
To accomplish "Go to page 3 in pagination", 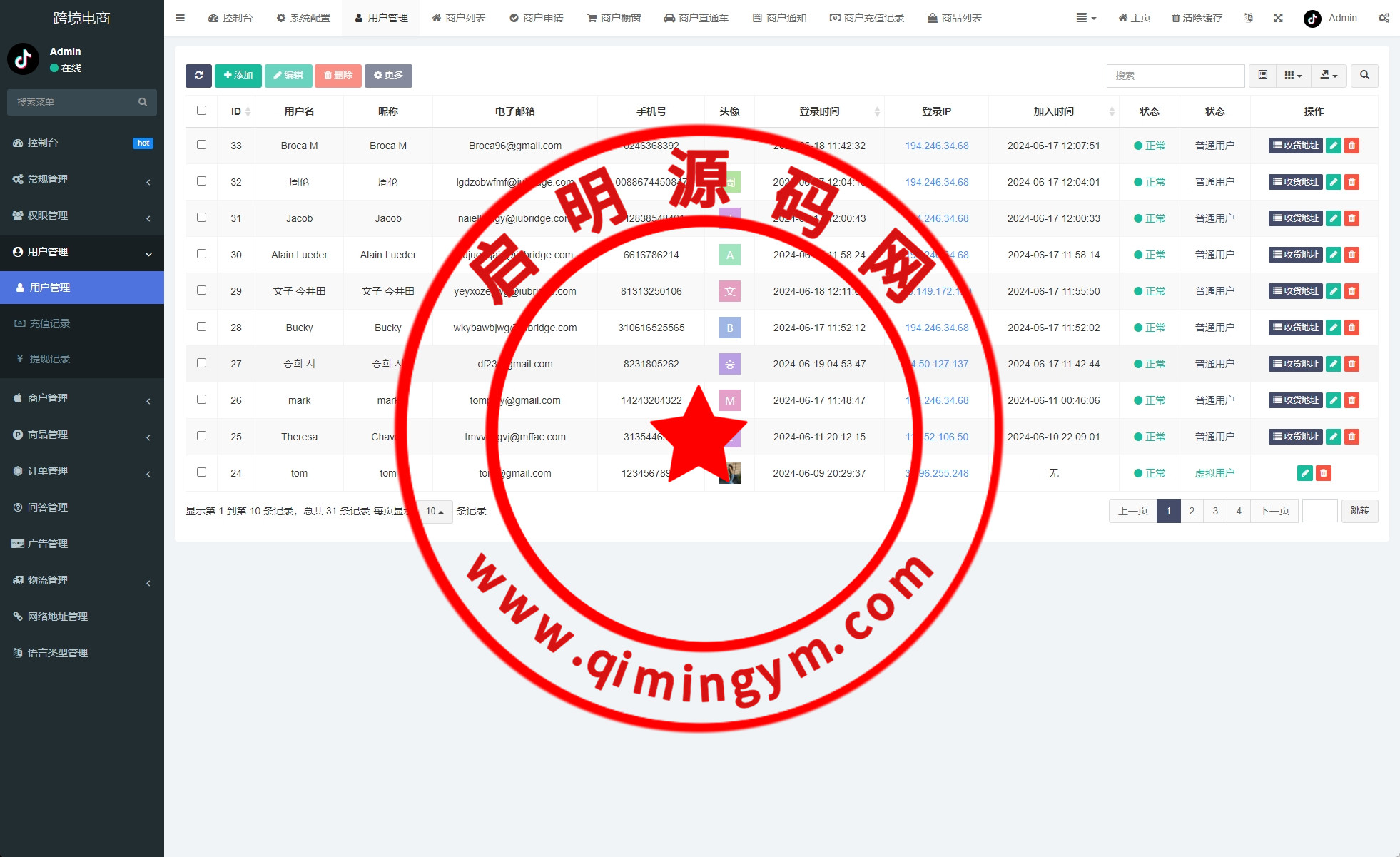I will tap(1215, 511).
